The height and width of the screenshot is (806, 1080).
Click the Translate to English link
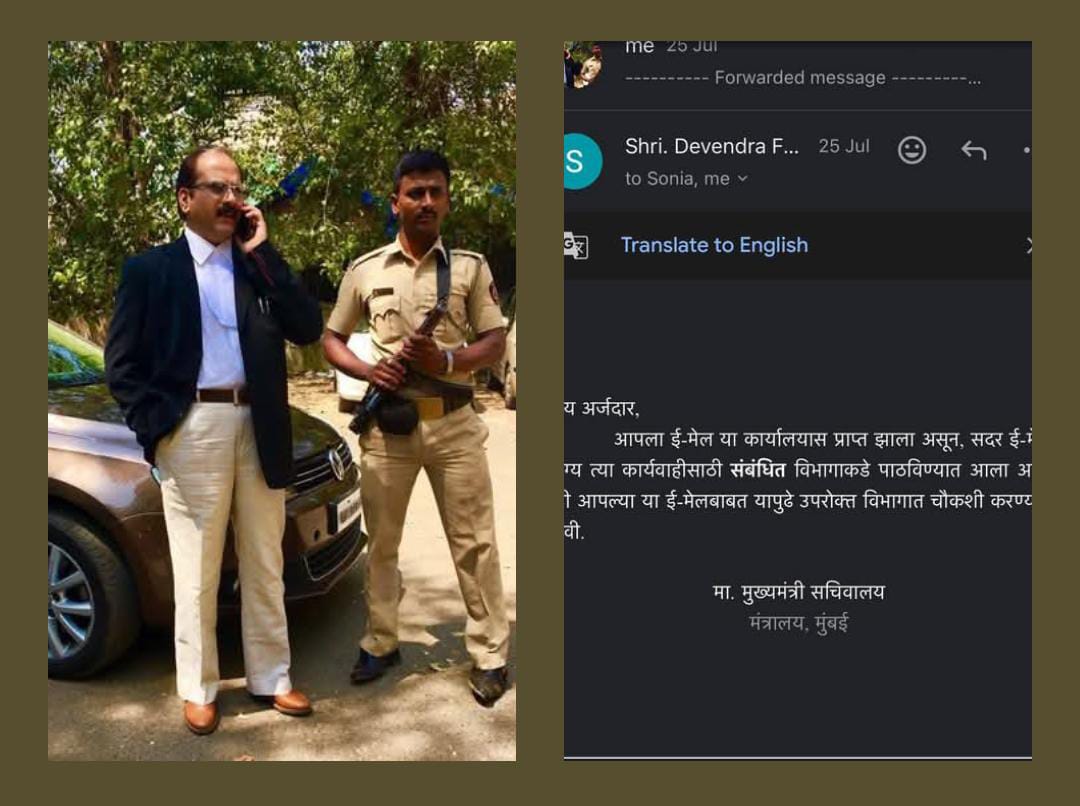tap(714, 244)
